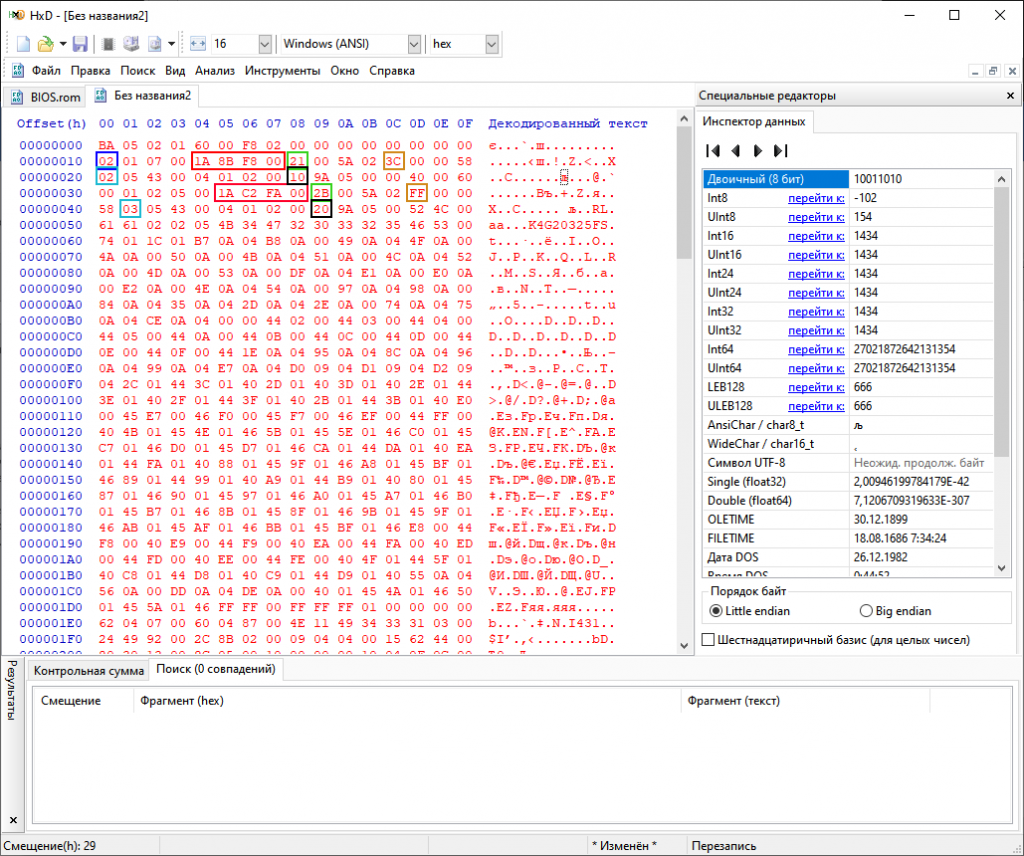Image resolution: width=1024 pixels, height=856 pixels.
Task: Go to previous byte in data inspector
Action: click(736, 151)
